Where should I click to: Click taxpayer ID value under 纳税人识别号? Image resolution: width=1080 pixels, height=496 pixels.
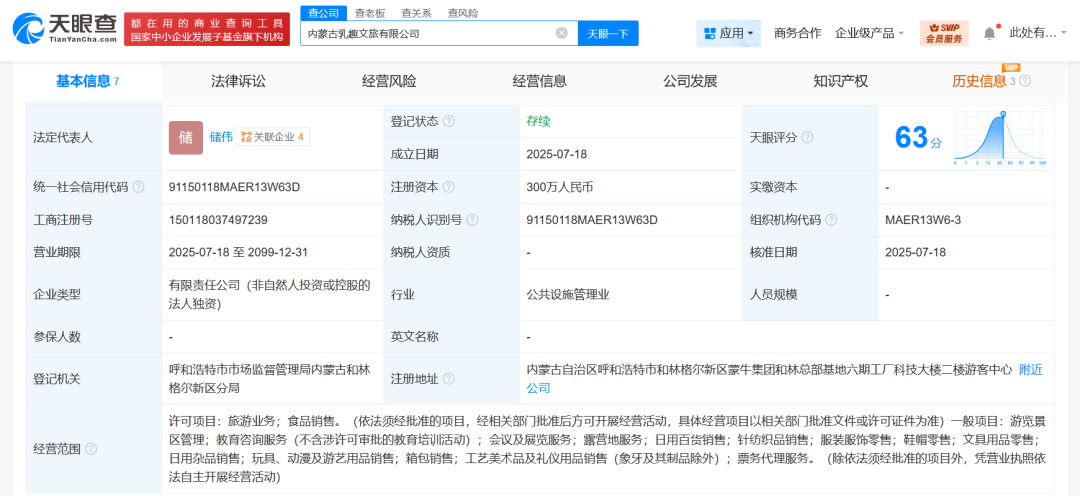592,220
